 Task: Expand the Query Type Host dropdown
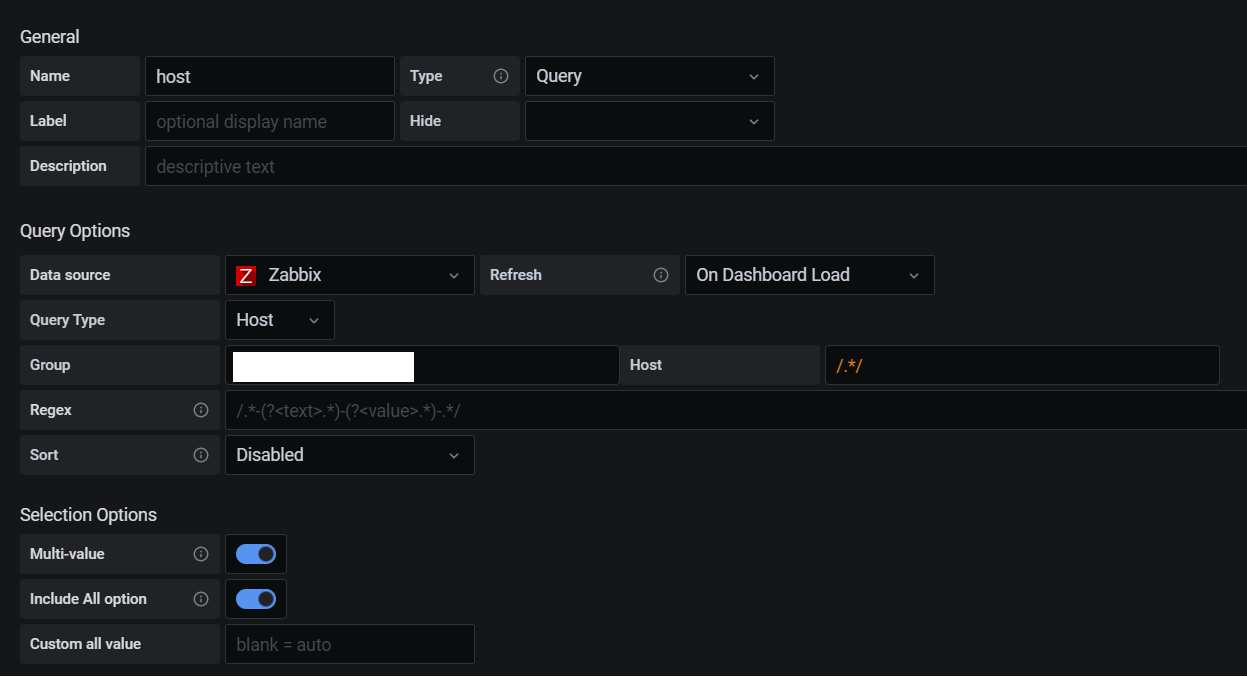pyautogui.click(x=279, y=320)
